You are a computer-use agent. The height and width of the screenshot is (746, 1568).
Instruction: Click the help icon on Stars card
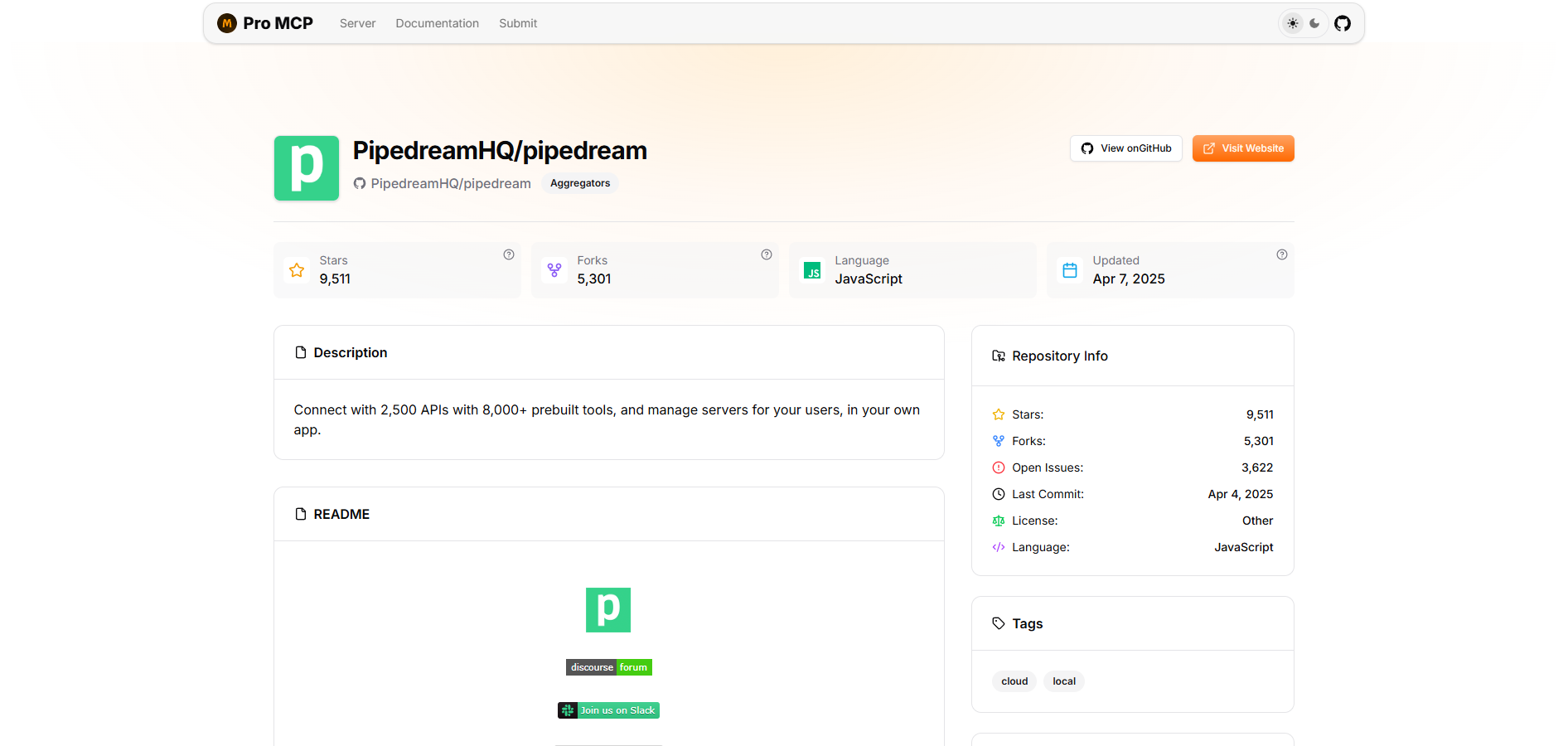509,254
